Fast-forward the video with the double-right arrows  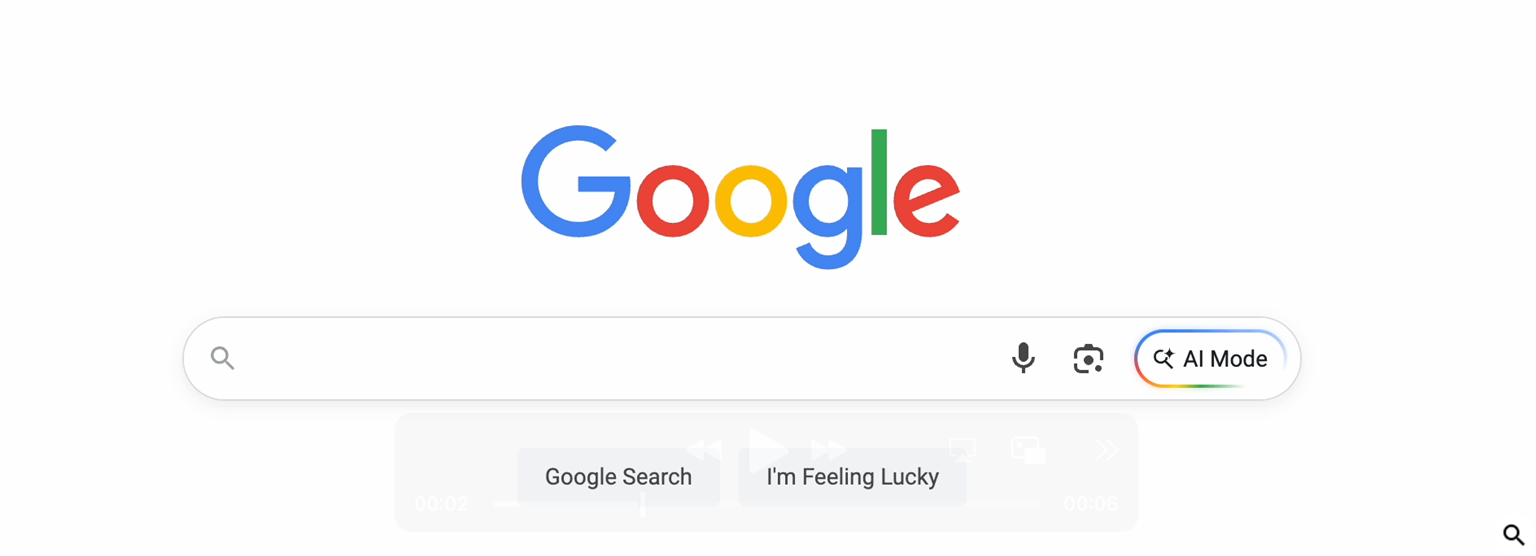(829, 450)
